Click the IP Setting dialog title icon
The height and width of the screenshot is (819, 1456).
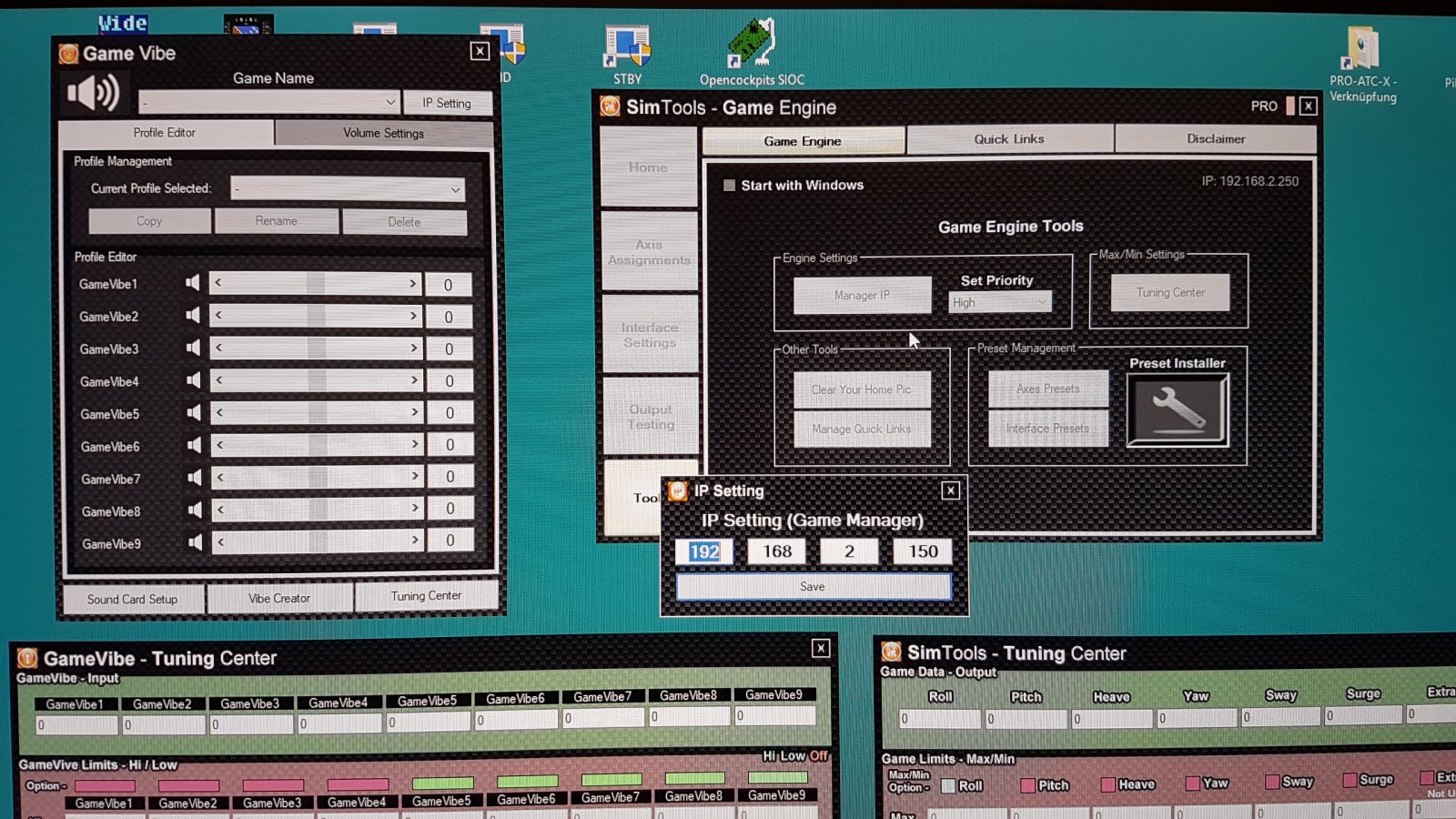coord(678,491)
